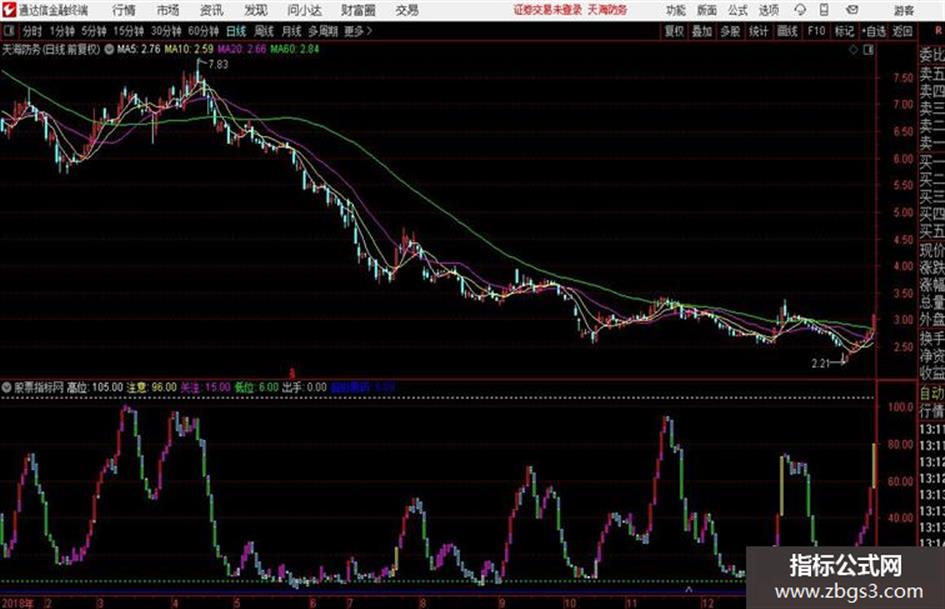Open the 选项 menu
945x609 pixels.
point(769,10)
